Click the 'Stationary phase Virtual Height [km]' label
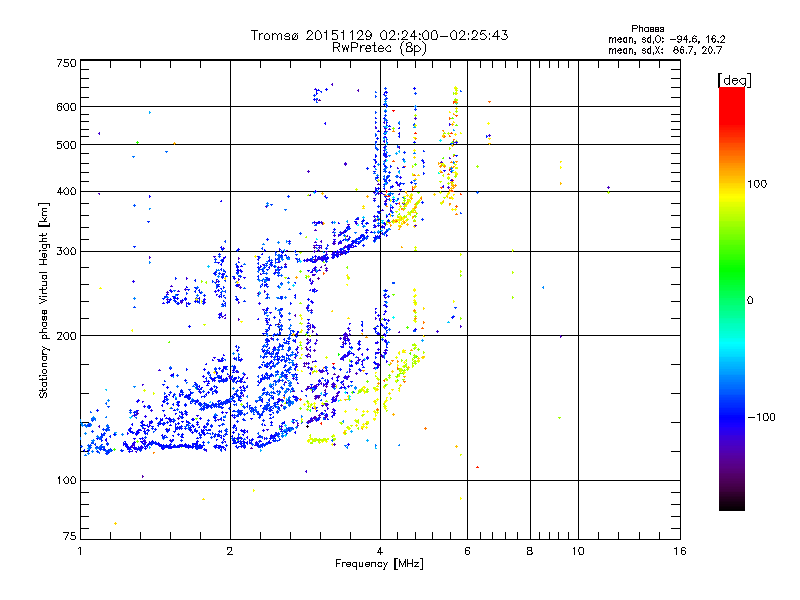800x600 pixels. [x=44, y=301]
